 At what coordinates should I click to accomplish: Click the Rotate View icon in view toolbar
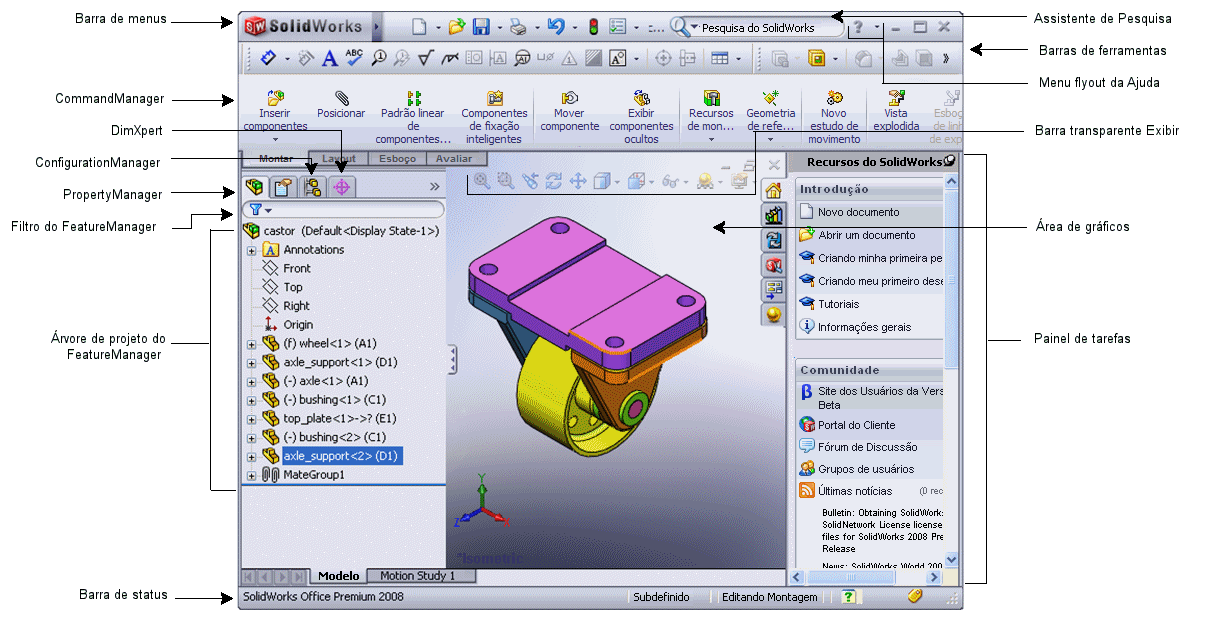pyautogui.click(x=553, y=181)
